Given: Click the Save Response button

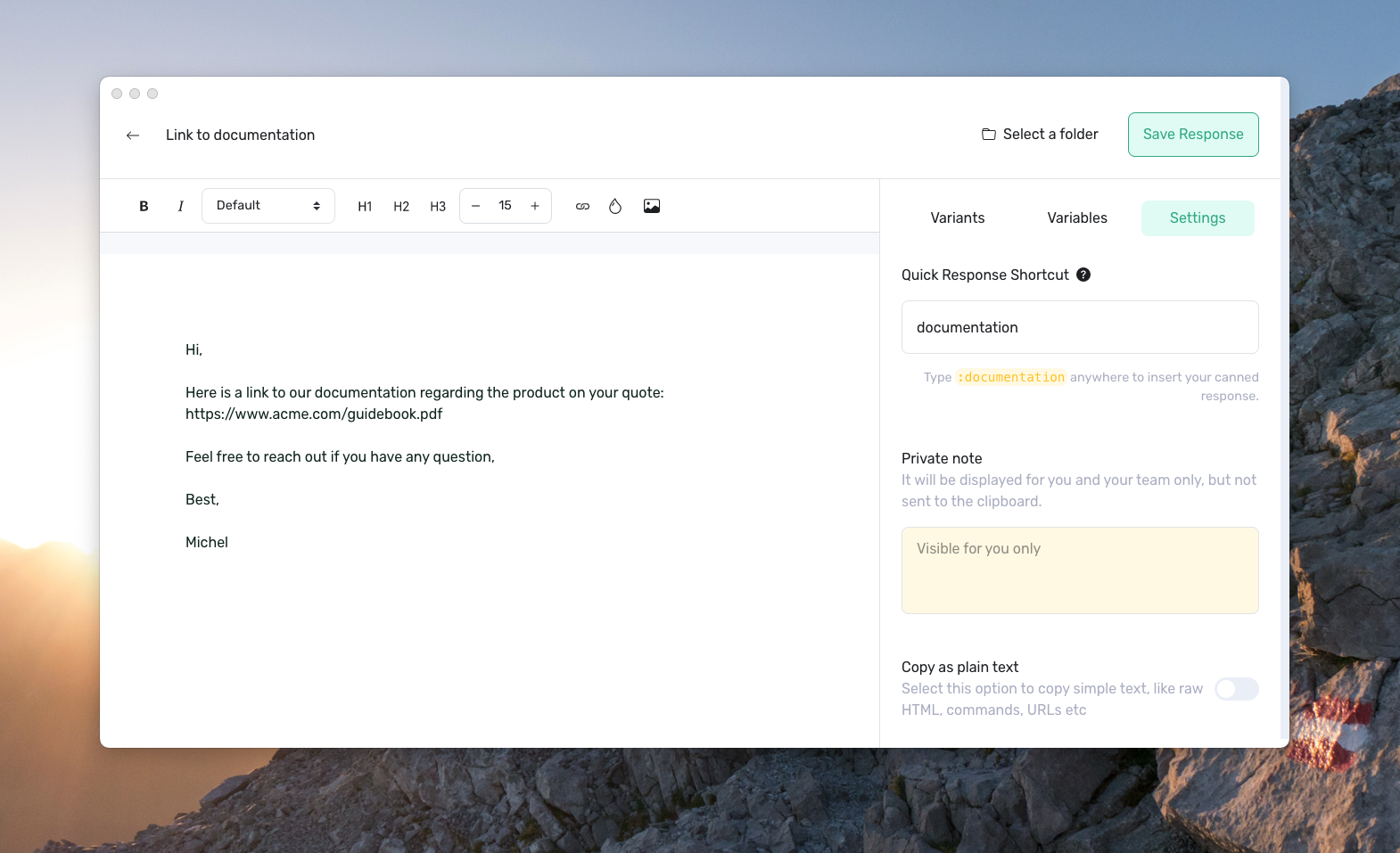Looking at the screenshot, I should tap(1192, 135).
